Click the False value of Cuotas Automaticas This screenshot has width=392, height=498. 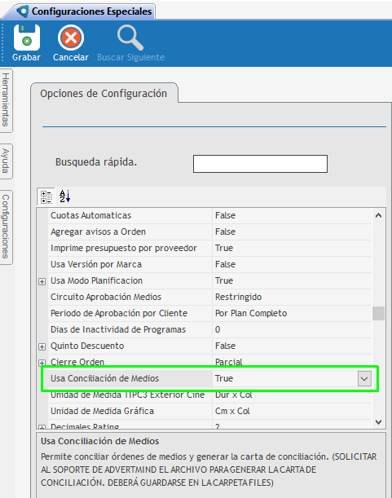pos(225,215)
